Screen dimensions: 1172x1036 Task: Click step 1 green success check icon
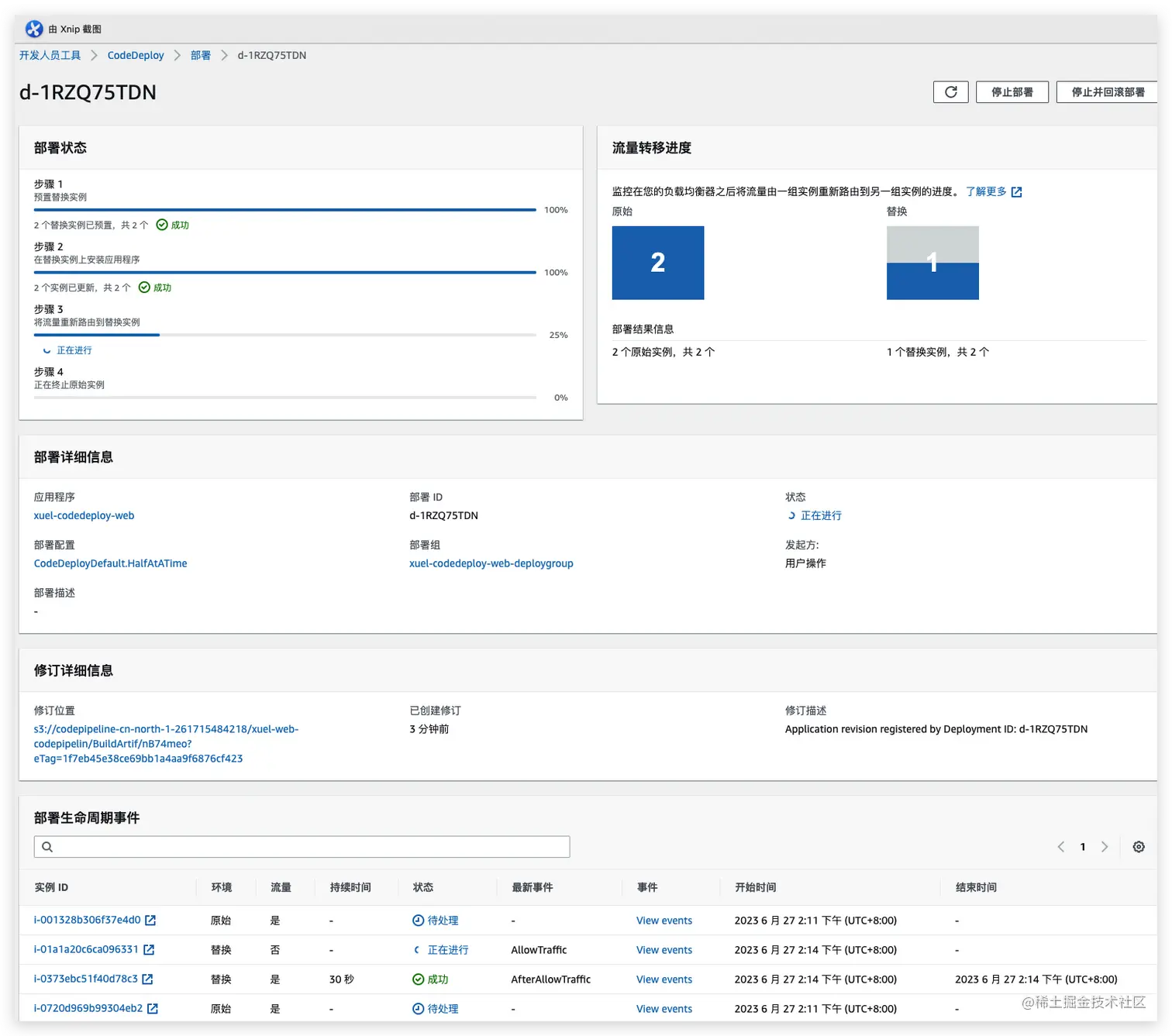click(x=162, y=225)
